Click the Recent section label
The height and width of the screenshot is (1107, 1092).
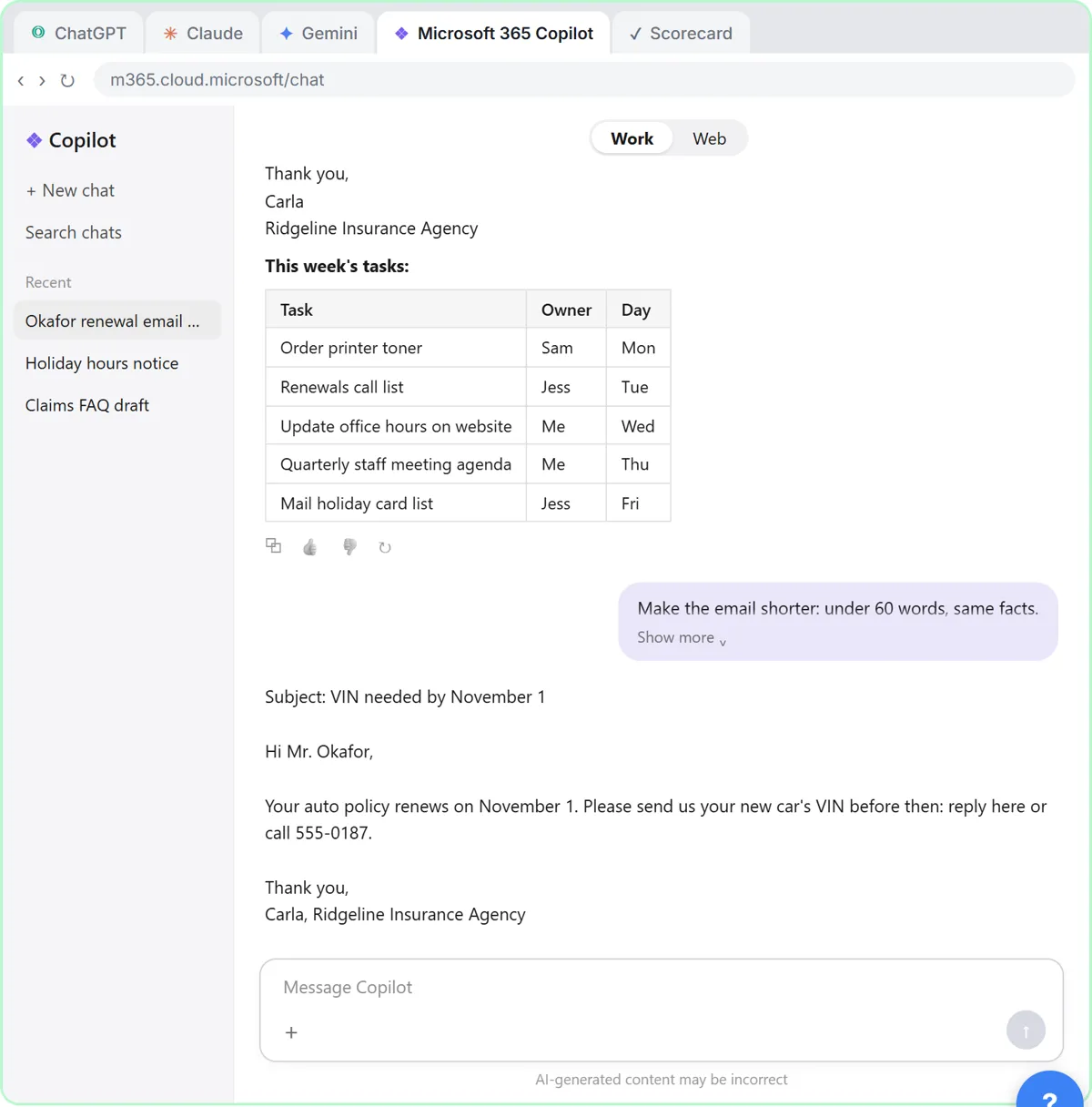48,282
